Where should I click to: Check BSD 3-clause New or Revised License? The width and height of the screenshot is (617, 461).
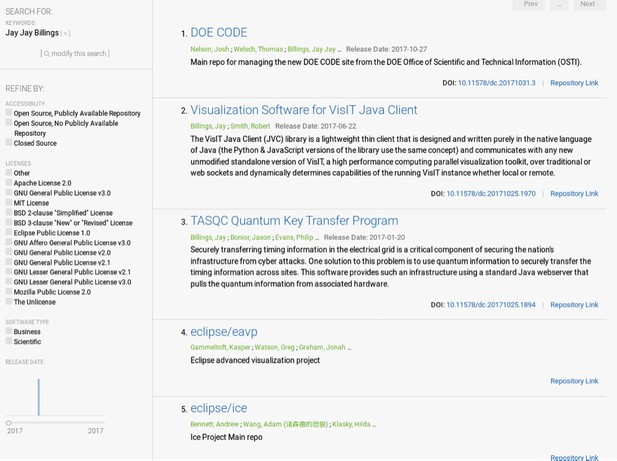9,222
